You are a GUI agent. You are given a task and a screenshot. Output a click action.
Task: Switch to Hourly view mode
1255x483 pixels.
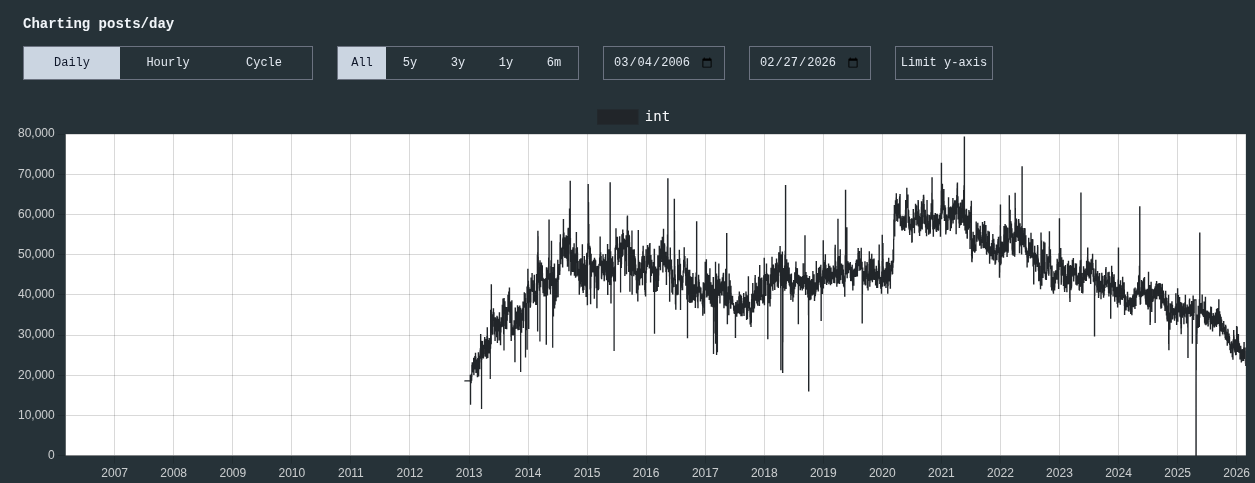(x=168, y=63)
